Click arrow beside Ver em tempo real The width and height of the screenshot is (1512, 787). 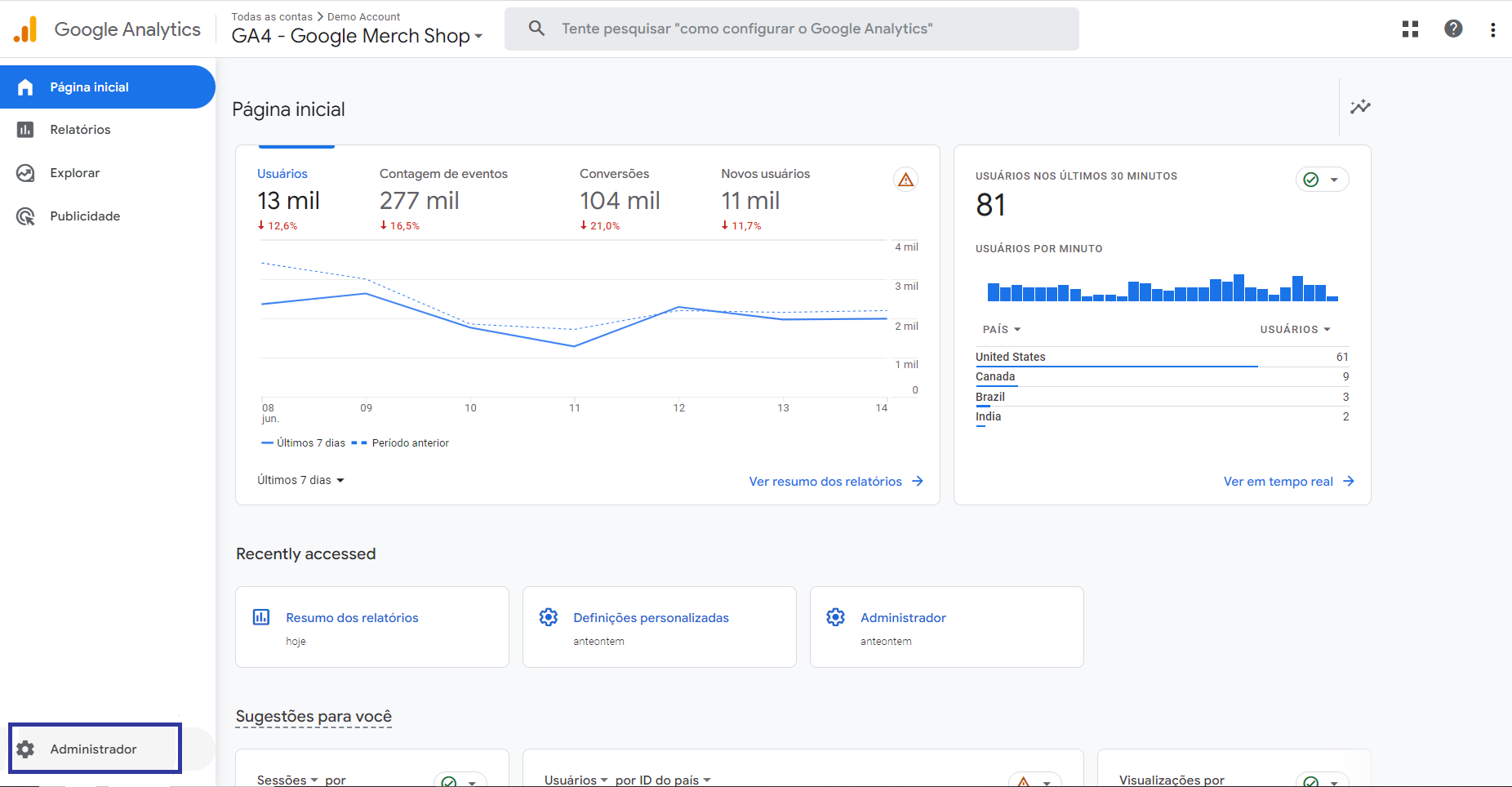[x=1349, y=481]
